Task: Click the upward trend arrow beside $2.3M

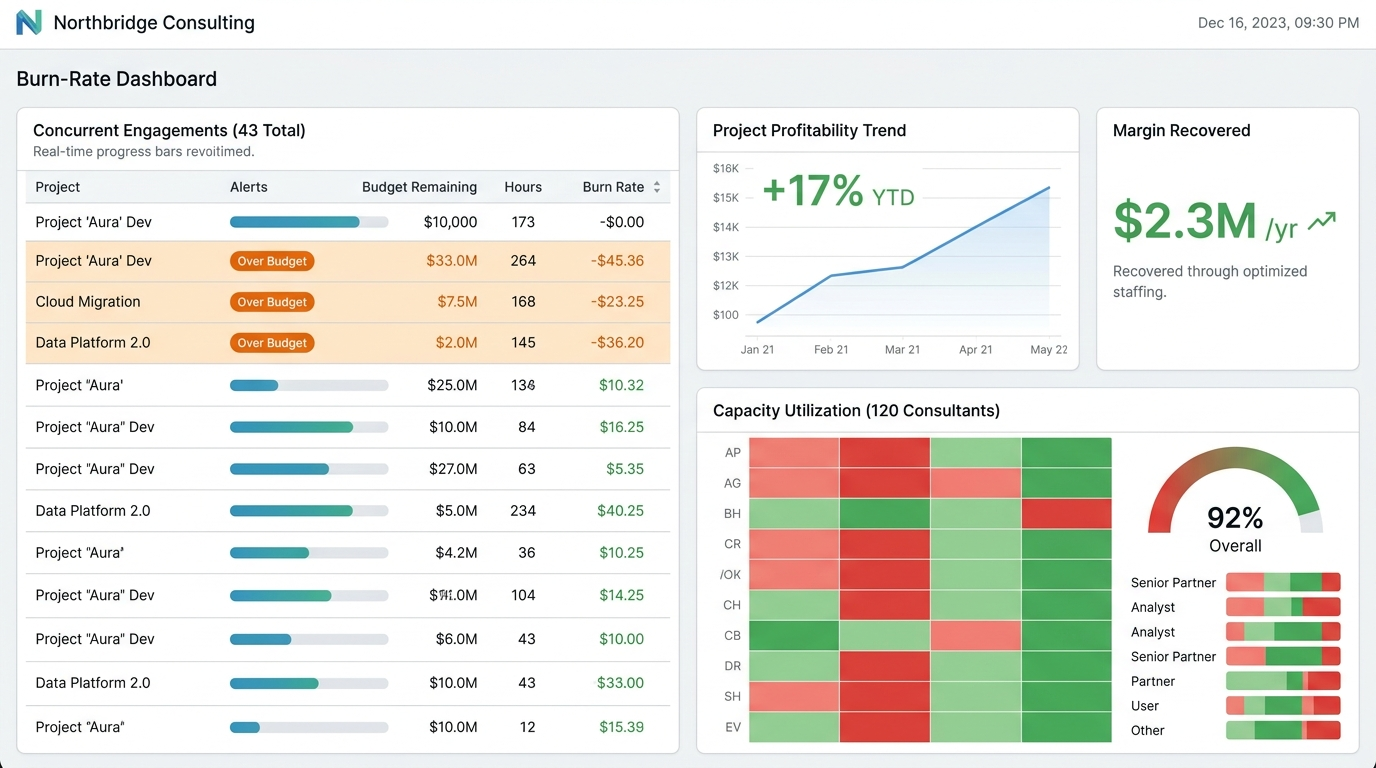Action: 1322,221
